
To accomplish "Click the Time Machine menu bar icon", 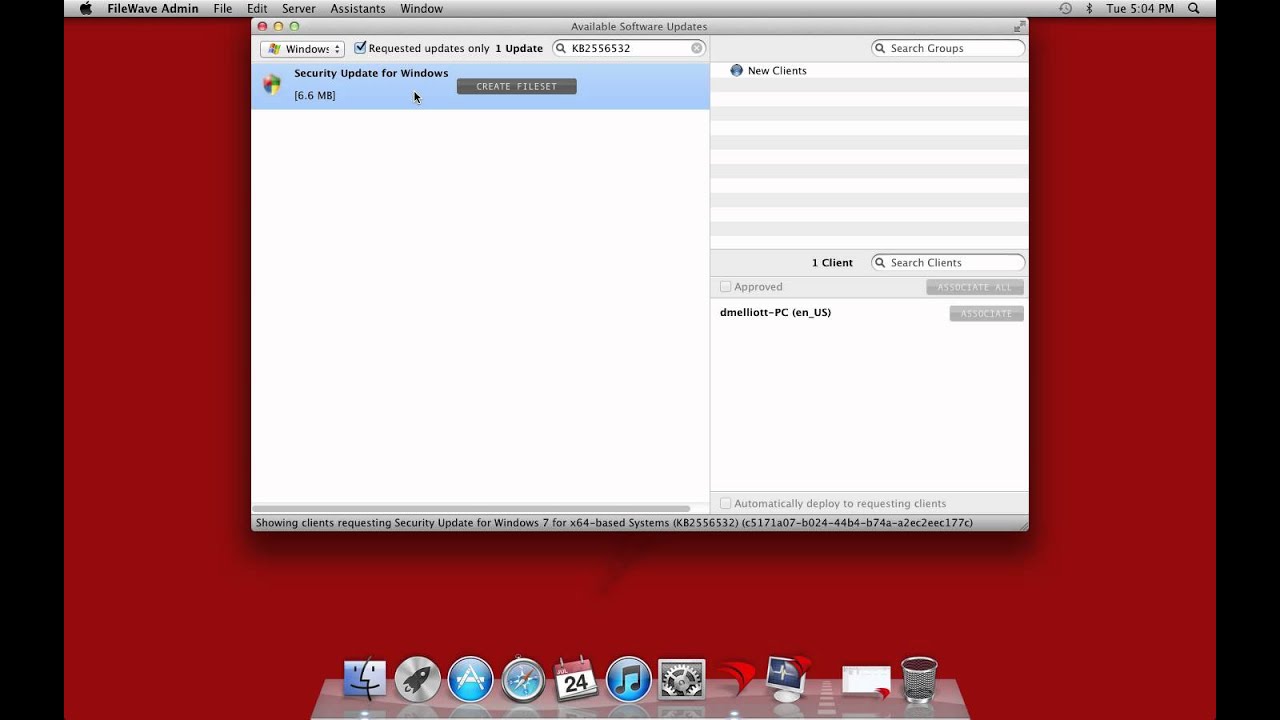I will click(x=1065, y=8).
